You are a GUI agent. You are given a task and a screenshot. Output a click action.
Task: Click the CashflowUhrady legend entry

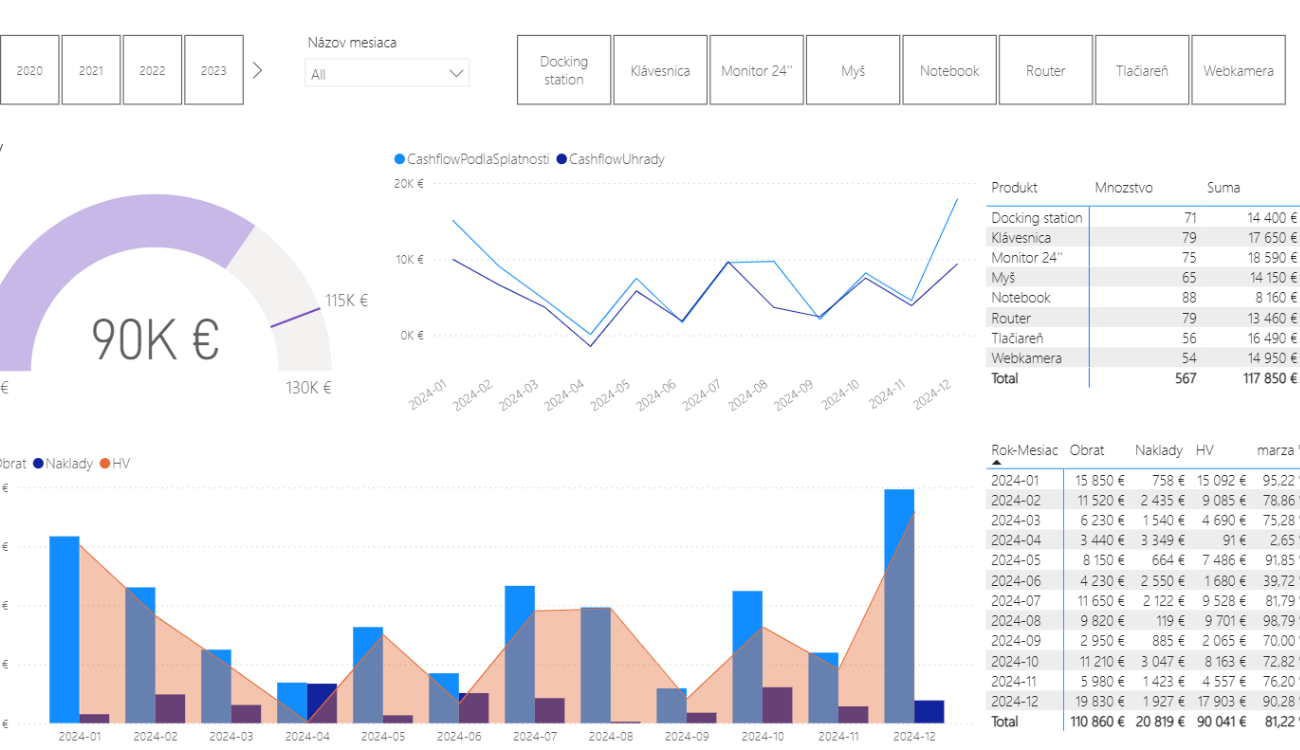(610, 159)
